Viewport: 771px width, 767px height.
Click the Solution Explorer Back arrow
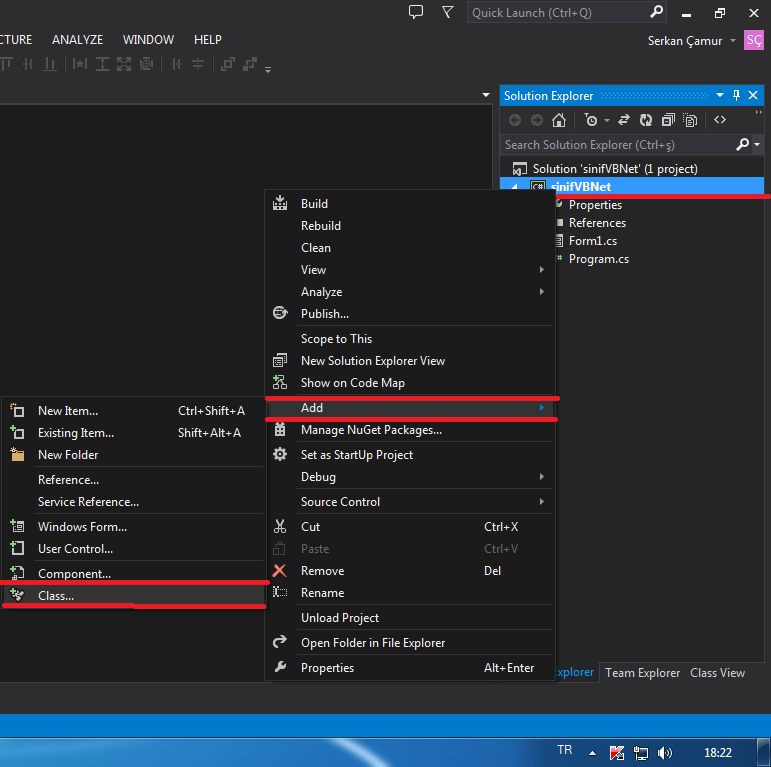pyautogui.click(x=515, y=120)
